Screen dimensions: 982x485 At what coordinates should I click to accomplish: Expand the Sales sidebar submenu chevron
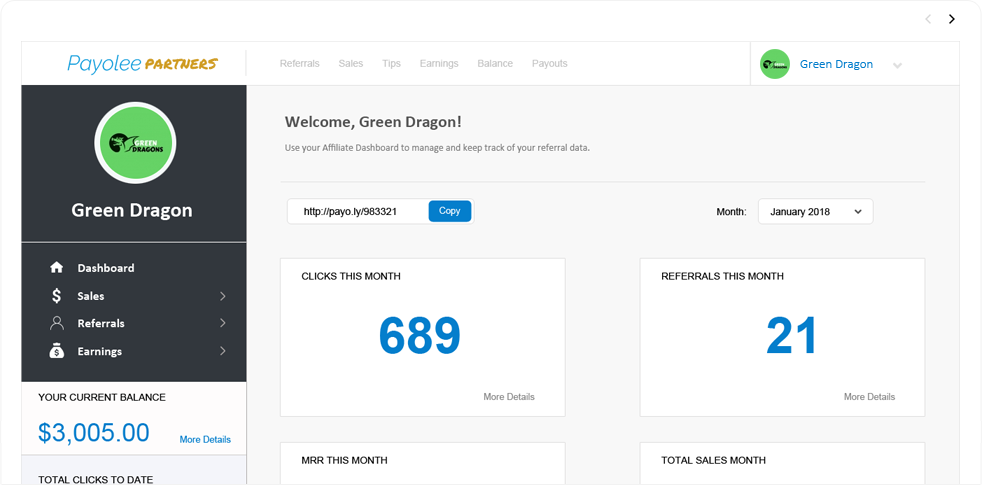[x=222, y=296]
